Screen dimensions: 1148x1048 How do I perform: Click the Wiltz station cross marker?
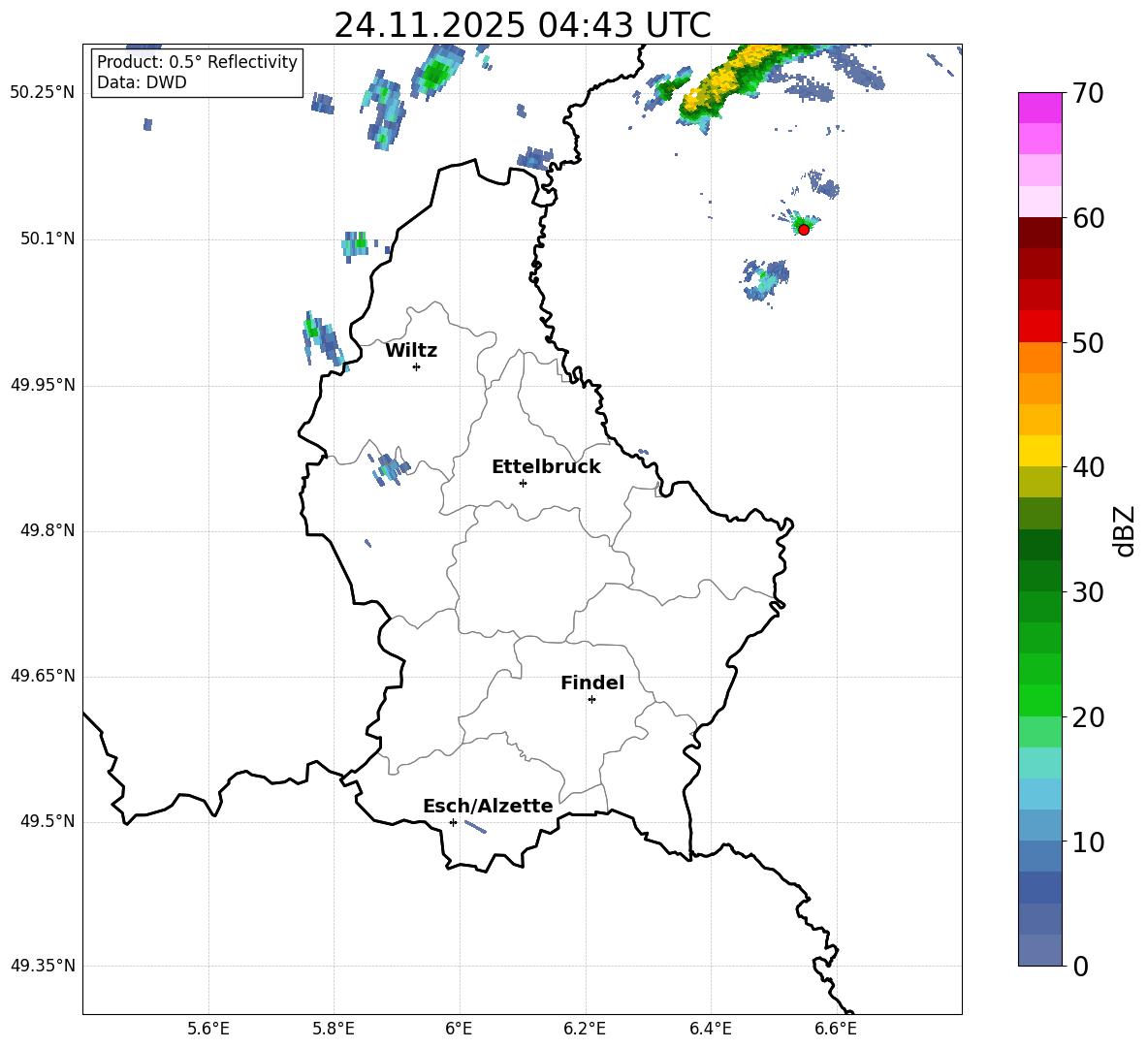416,366
